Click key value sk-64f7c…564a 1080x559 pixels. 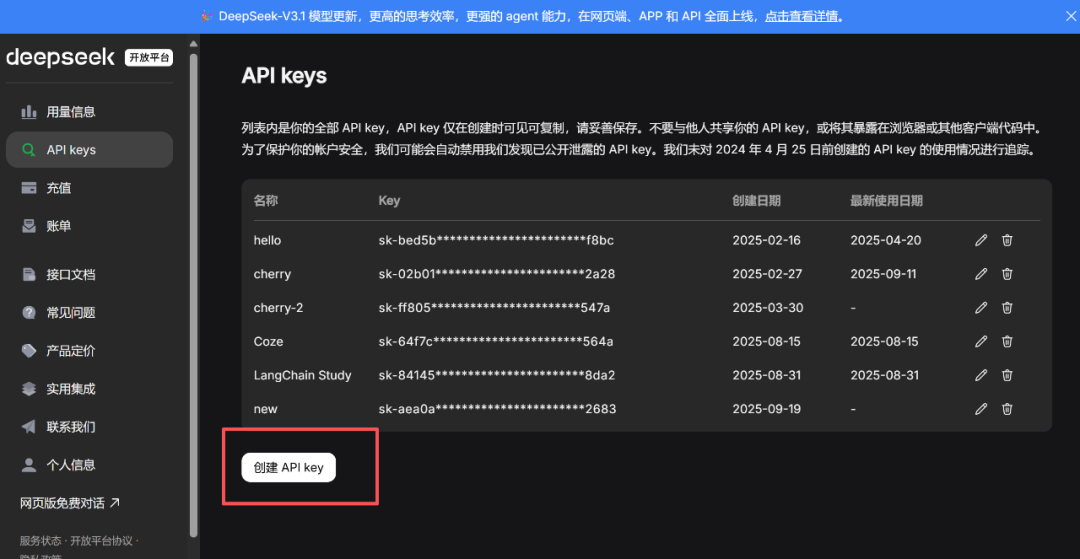coord(496,341)
